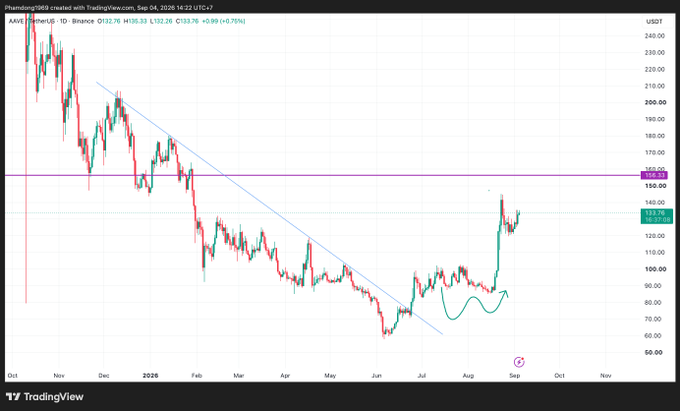This screenshot has width=680, height=411.
Task: Click the green 133.76 current price label
Action: click(655, 212)
